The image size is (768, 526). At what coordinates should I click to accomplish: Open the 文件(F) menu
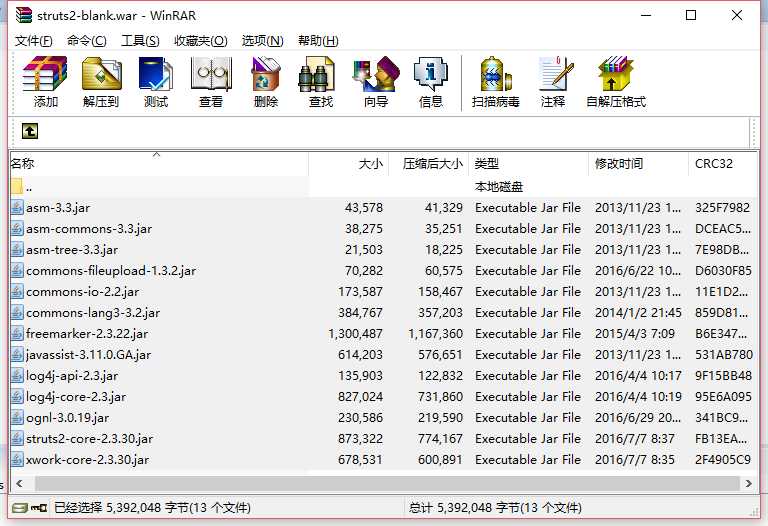(x=33, y=41)
